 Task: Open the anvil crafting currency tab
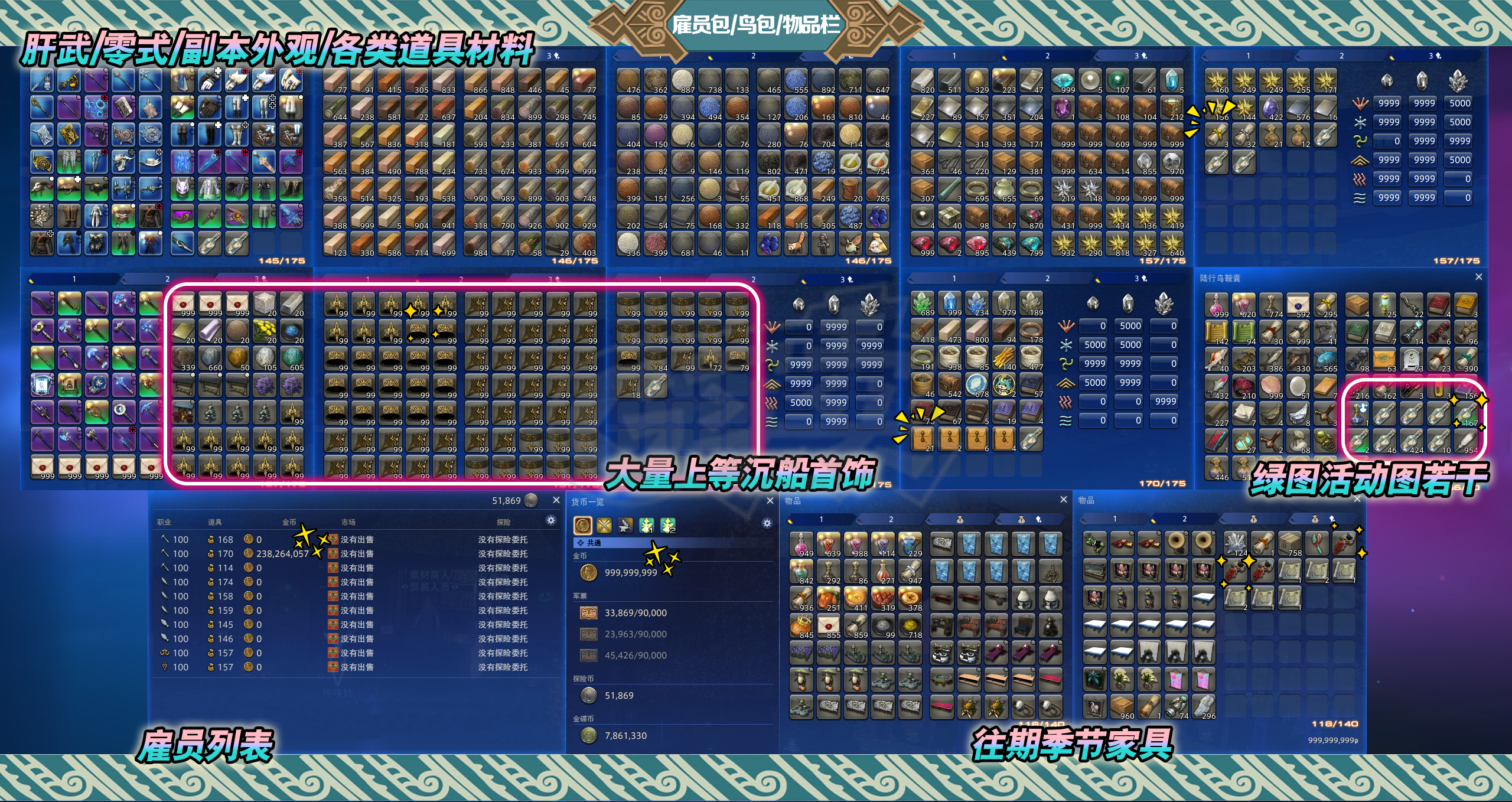(625, 525)
